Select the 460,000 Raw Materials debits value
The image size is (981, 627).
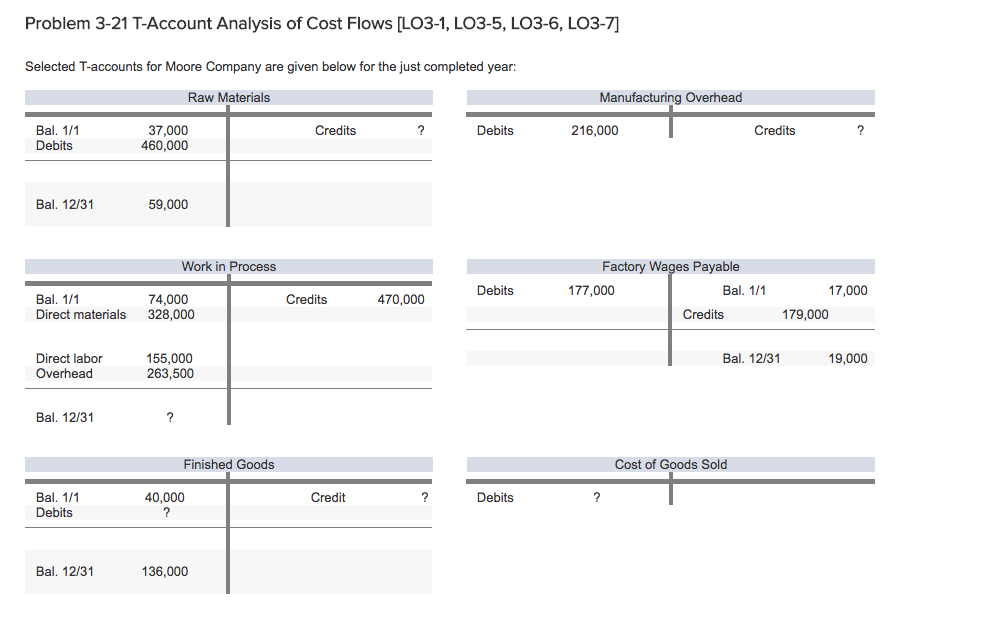tap(167, 145)
